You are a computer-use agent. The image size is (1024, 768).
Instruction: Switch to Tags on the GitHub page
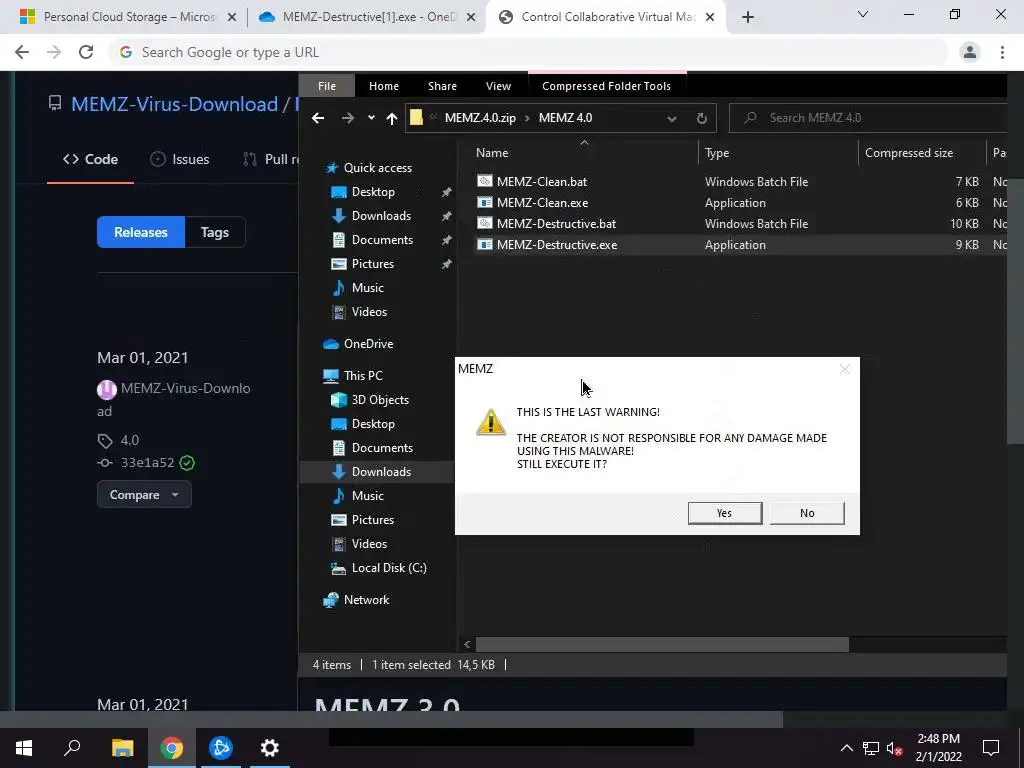tap(215, 232)
